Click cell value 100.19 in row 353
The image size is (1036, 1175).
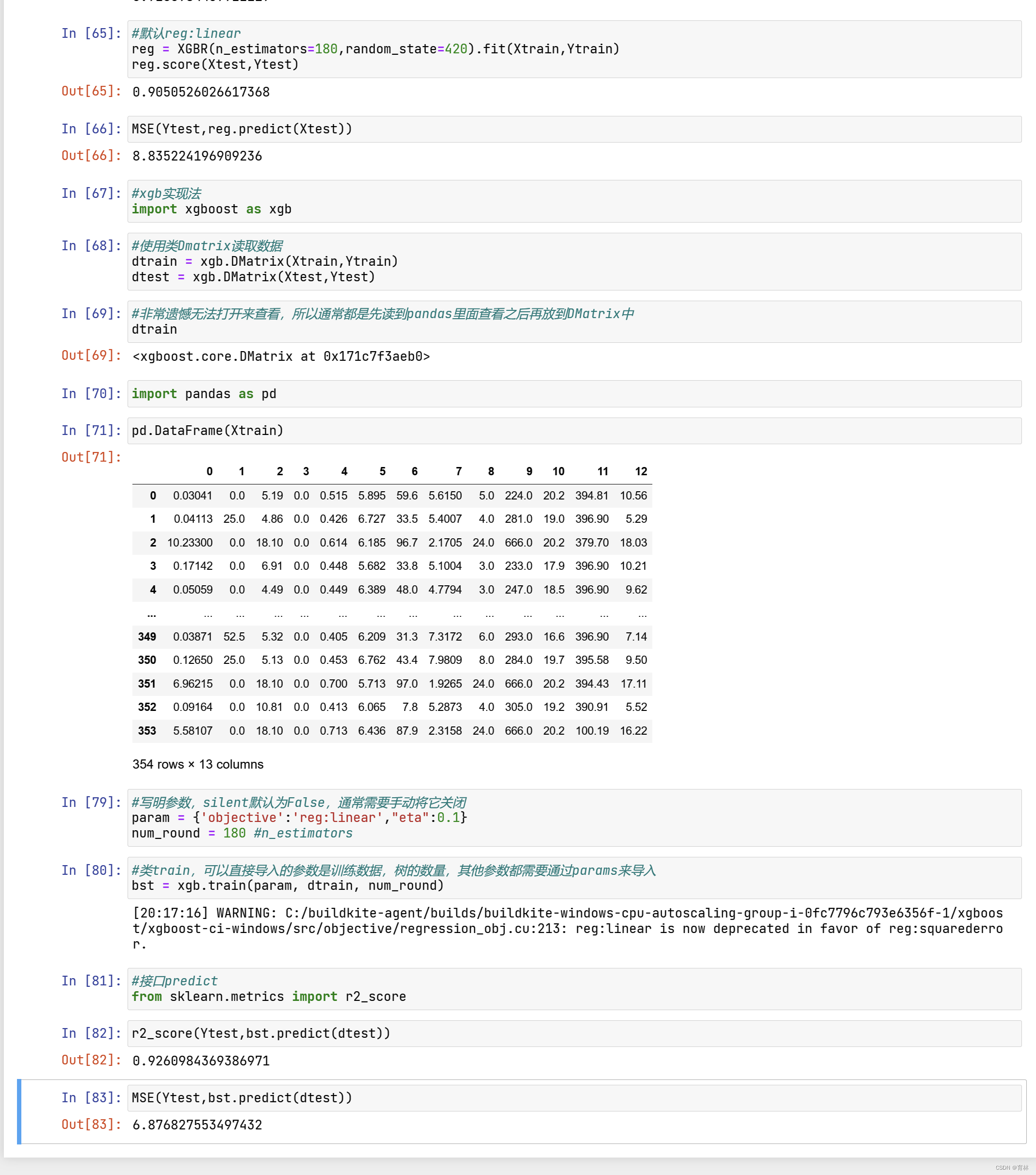[x=592, y=731]
